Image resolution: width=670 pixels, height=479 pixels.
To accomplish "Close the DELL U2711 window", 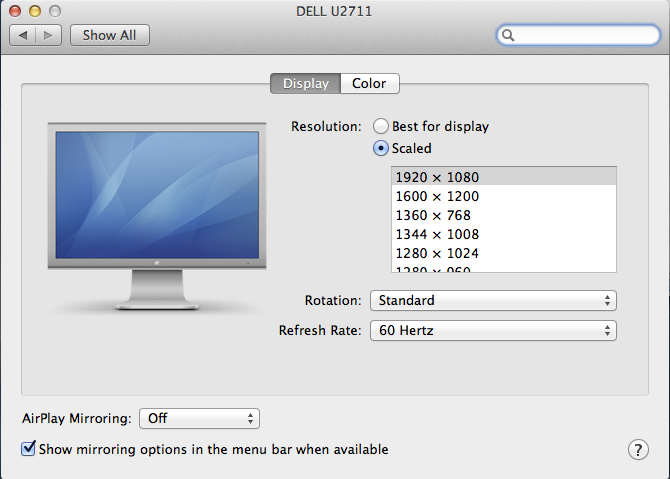I will 15,11.
